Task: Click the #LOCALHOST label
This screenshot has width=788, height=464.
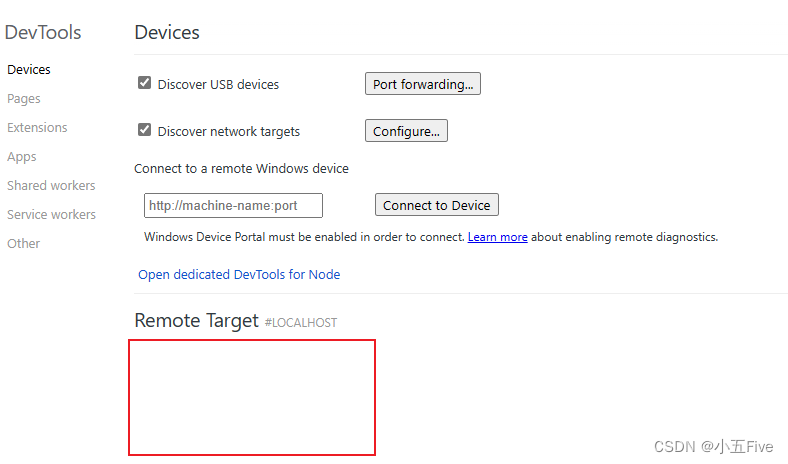Action: pyautogui.click(x=301, y=323)
